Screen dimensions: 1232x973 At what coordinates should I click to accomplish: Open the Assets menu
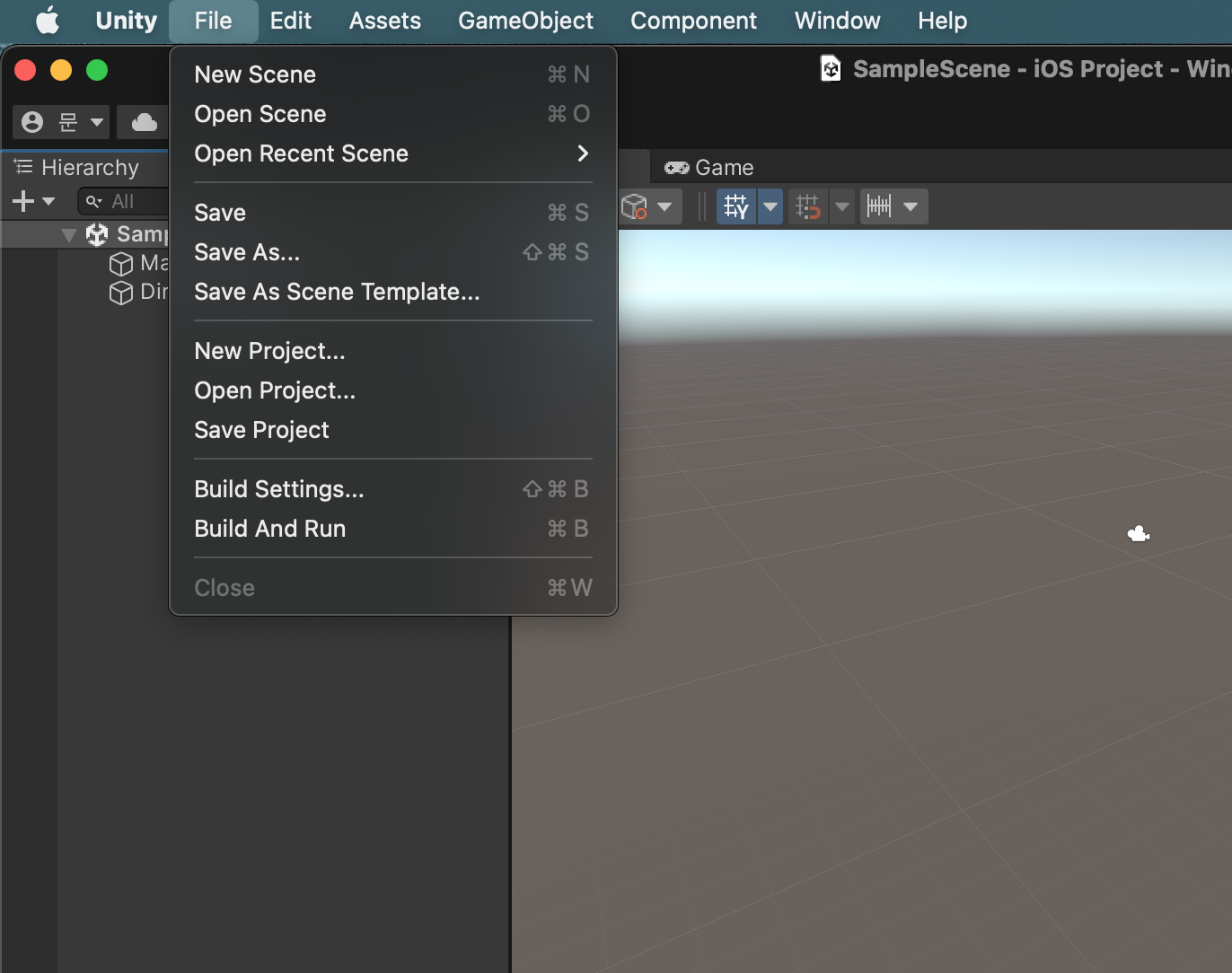(x=385, y=20)
